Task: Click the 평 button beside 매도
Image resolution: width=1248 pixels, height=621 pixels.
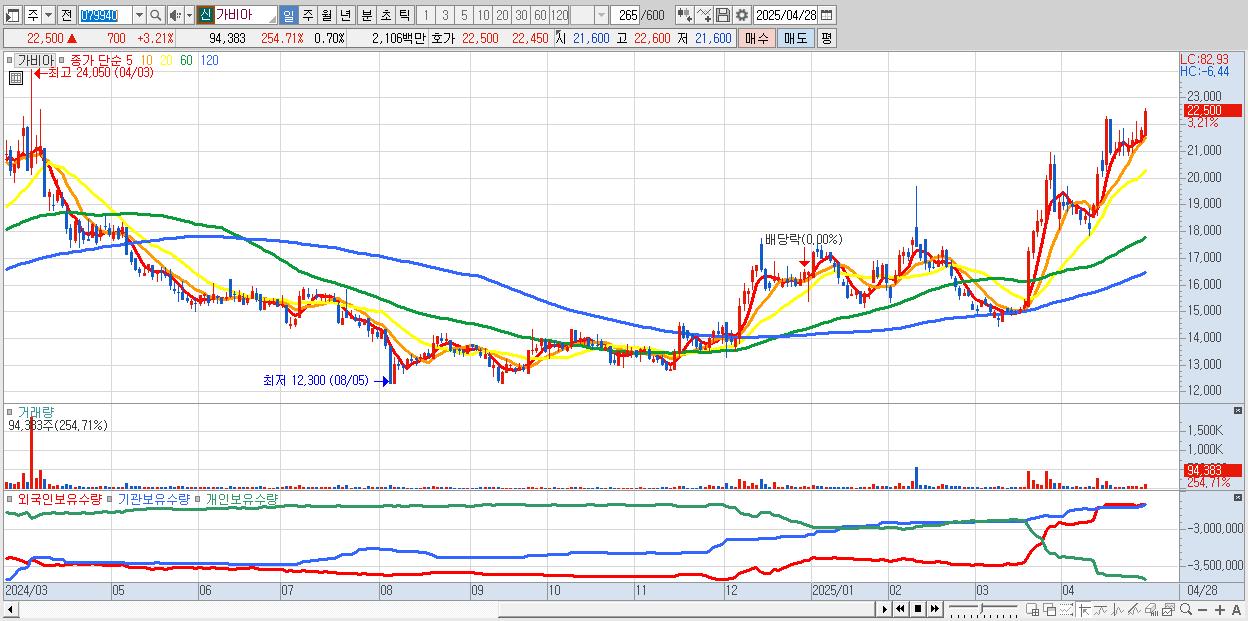Action: (x=826, y=38)
